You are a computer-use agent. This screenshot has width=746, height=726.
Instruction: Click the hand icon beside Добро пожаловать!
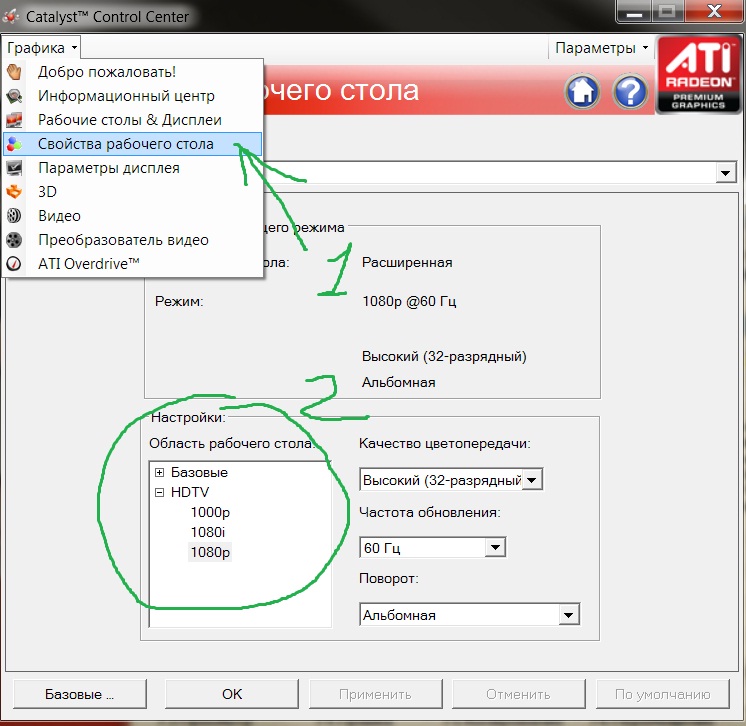click(x=14, y=72)
